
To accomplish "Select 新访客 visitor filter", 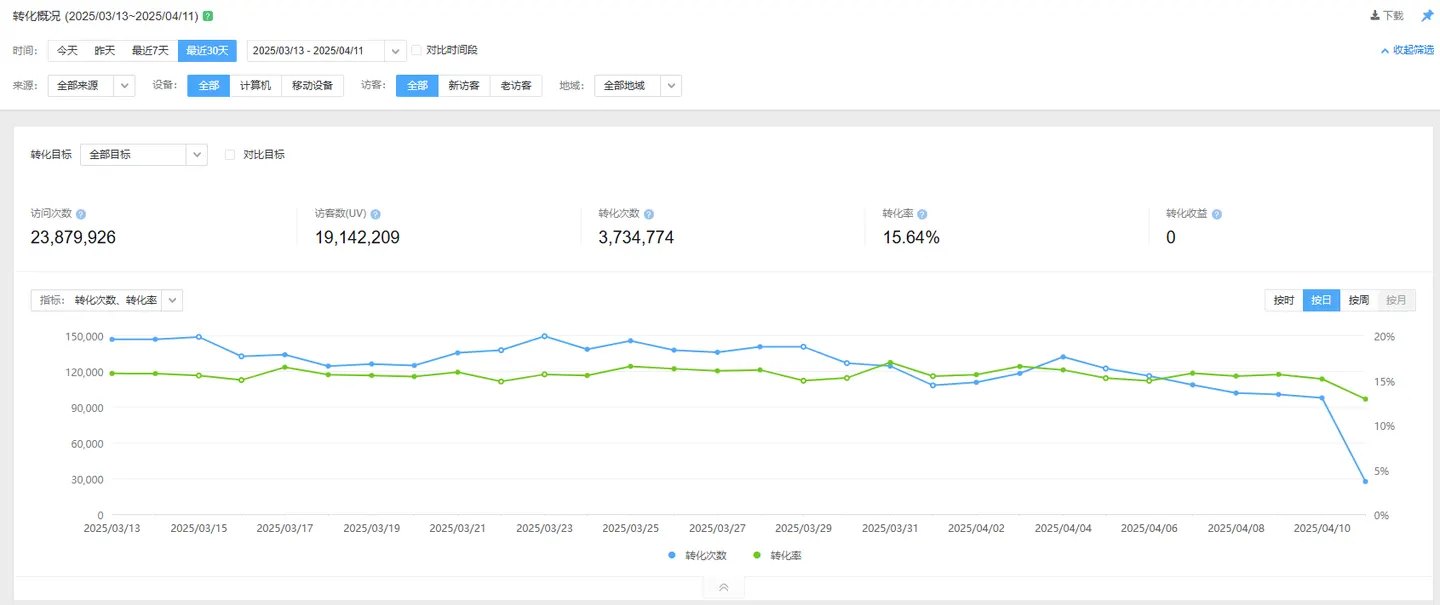I will (x=464, y=86).
